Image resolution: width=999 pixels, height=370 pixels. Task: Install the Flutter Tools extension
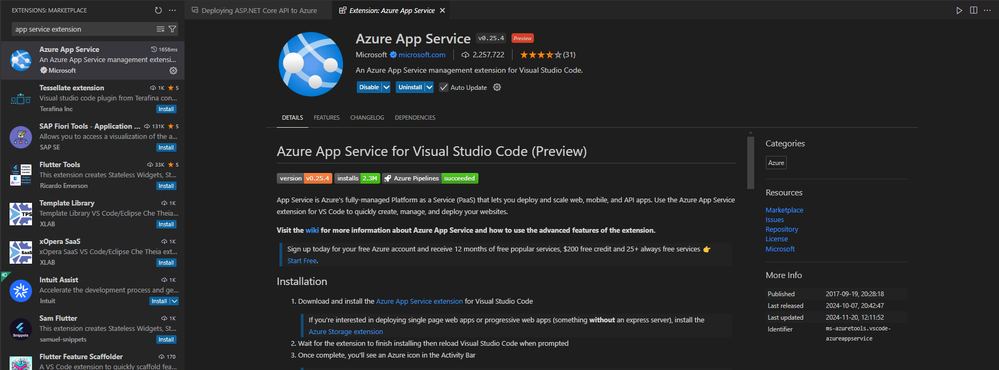(x=166, y=186)
